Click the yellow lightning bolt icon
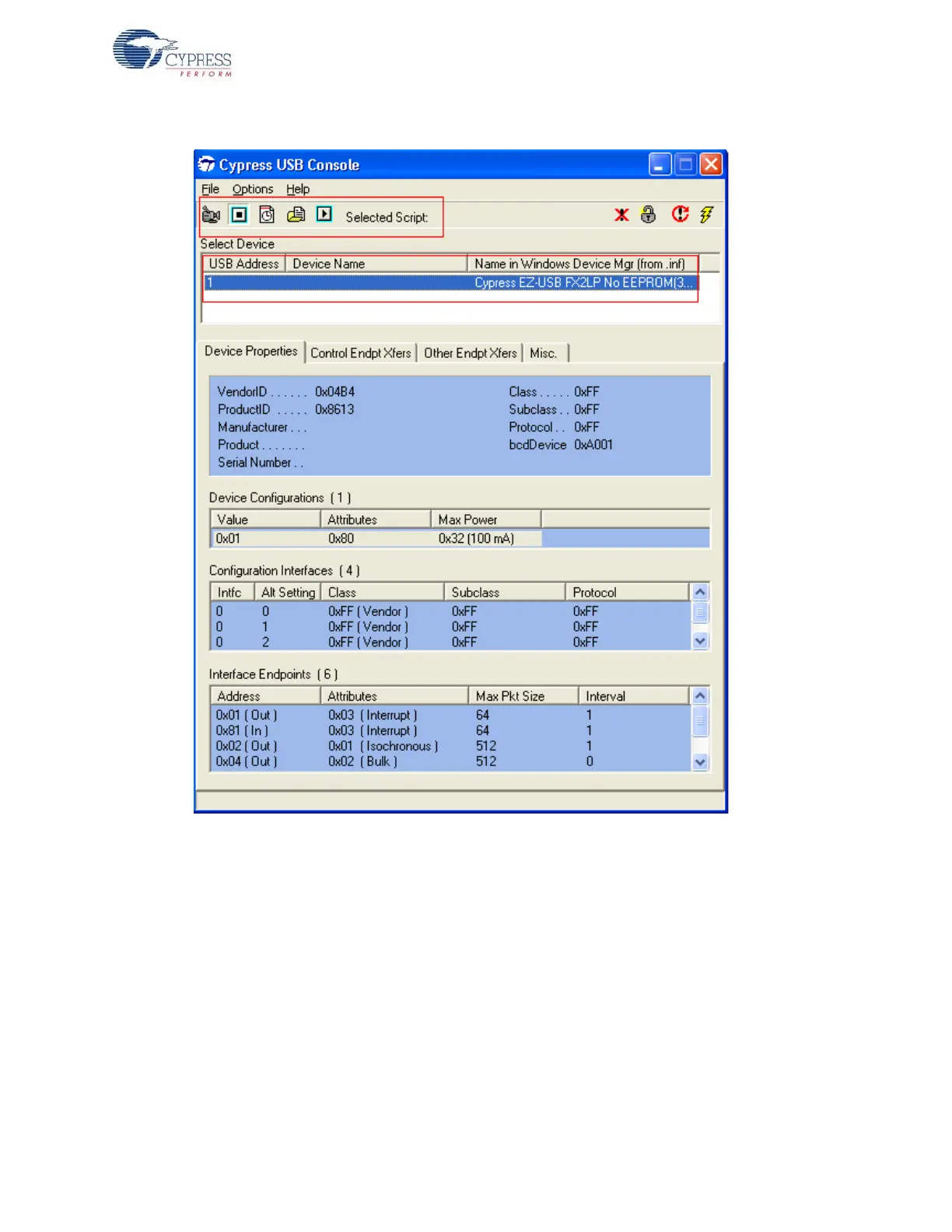 coord(706,215)
